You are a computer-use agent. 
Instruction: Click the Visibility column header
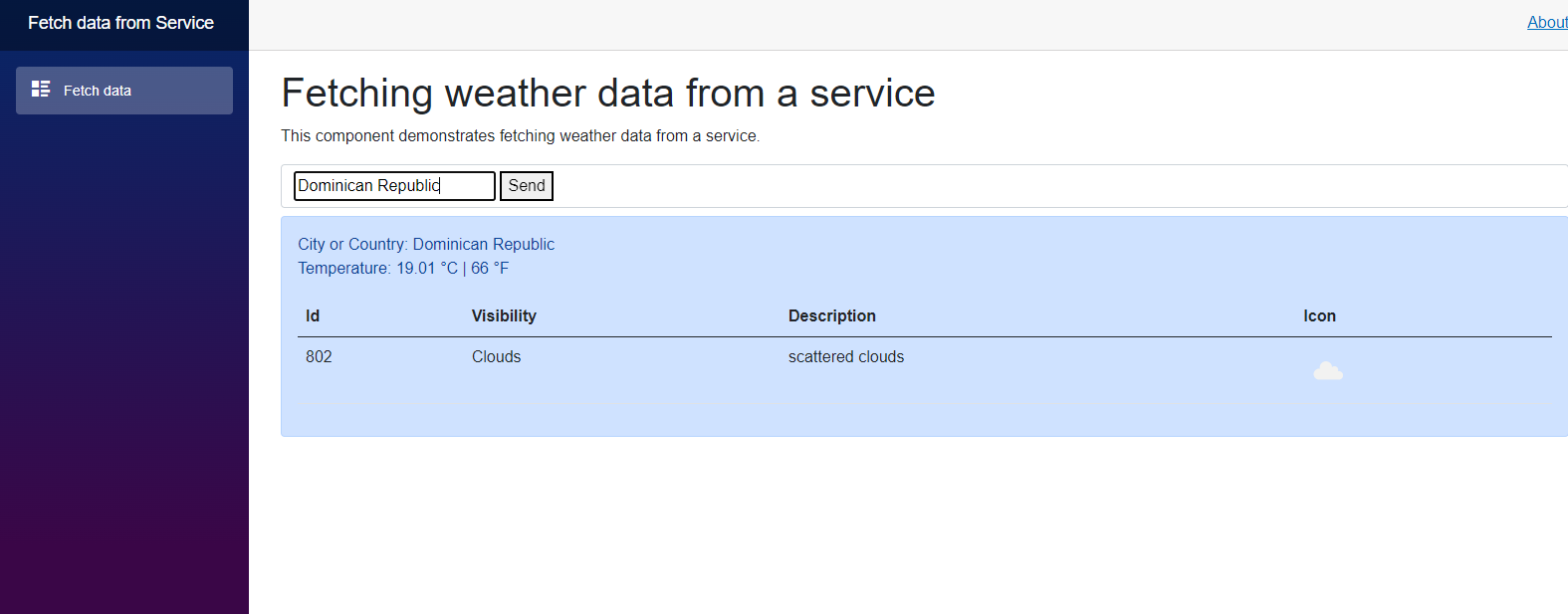(504, 315)
